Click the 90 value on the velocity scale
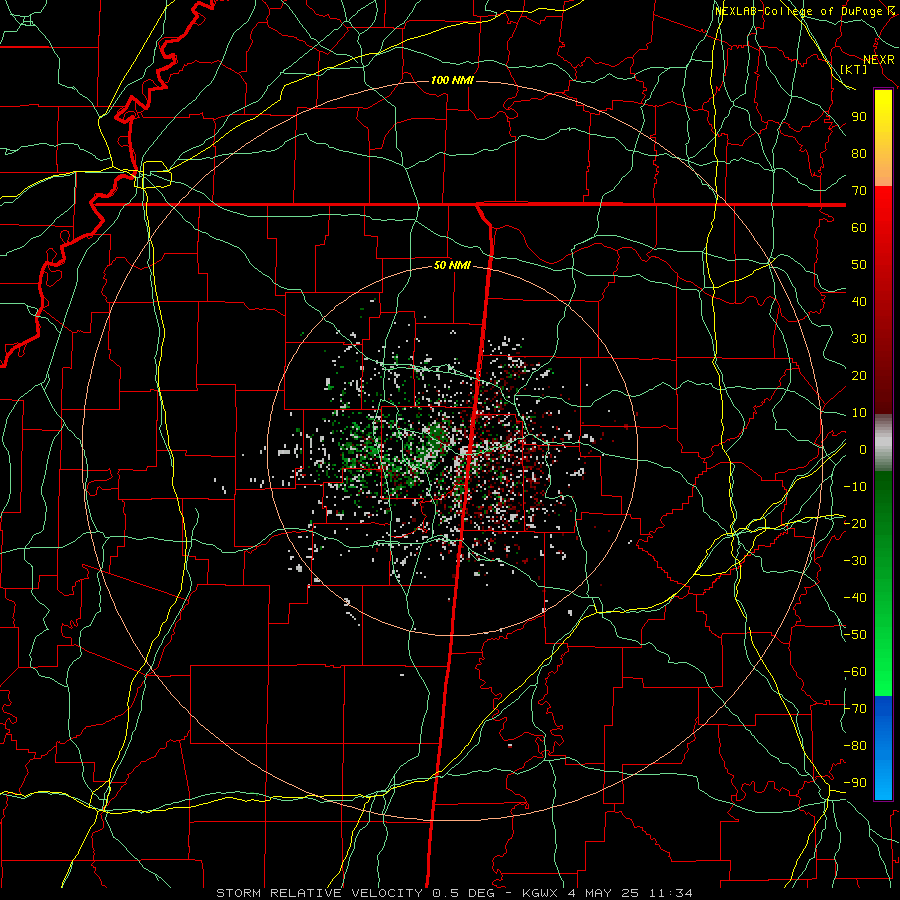The image size is (900, 900). (859, 117)
